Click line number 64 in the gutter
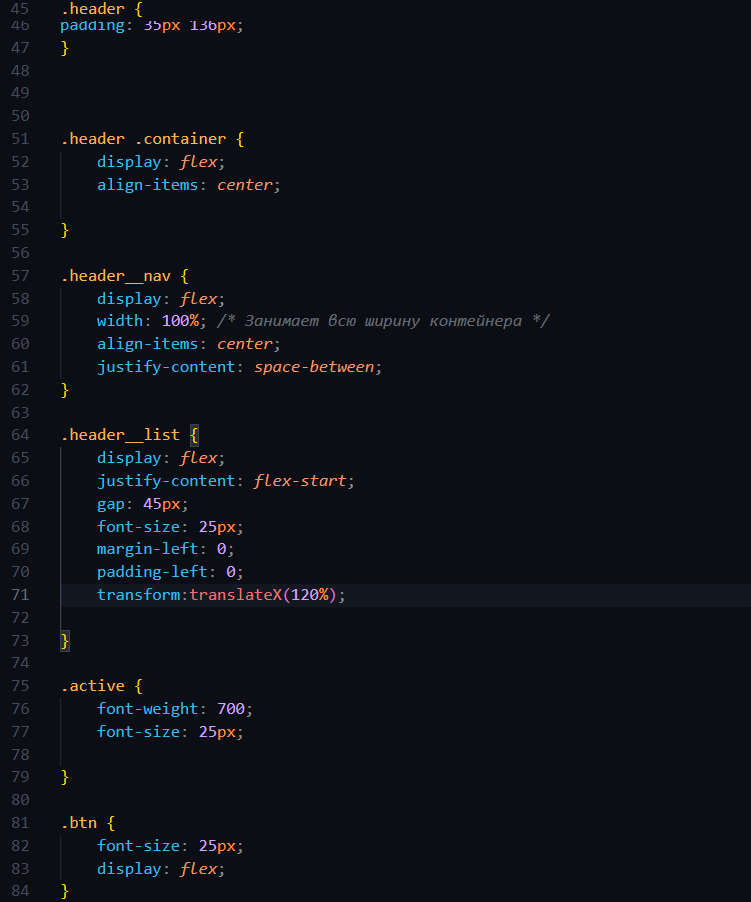Screen dimensions: 751x902 [20, 435]
